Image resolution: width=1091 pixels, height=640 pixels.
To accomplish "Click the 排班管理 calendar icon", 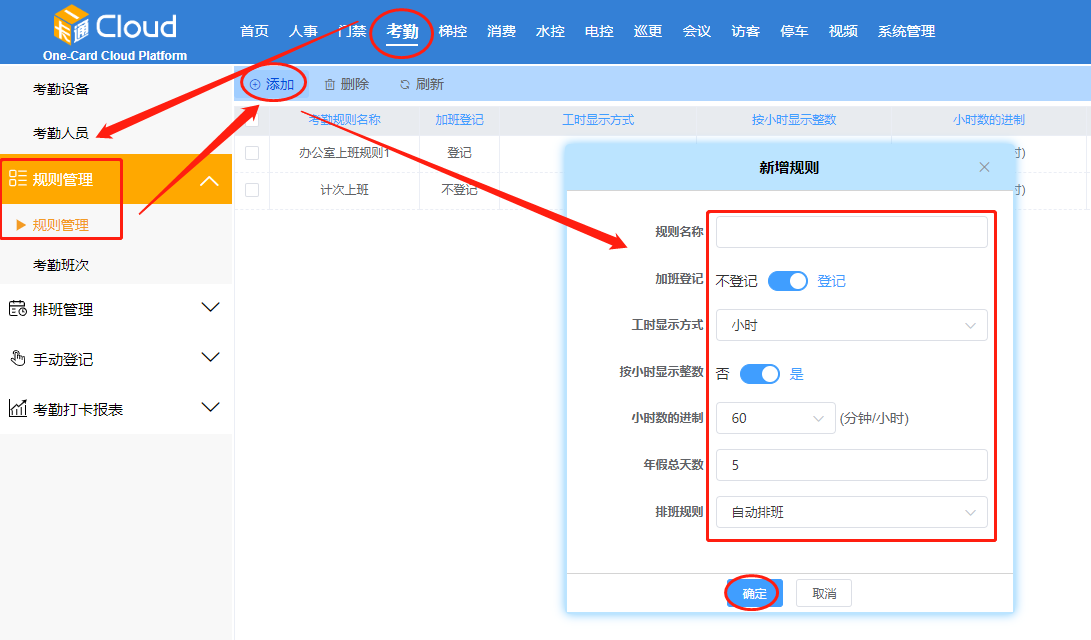I will coord(17,309).
